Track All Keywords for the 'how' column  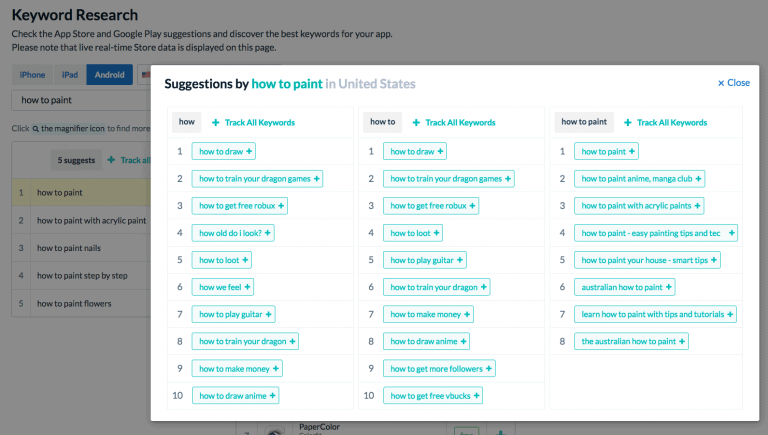coord(253,122)
